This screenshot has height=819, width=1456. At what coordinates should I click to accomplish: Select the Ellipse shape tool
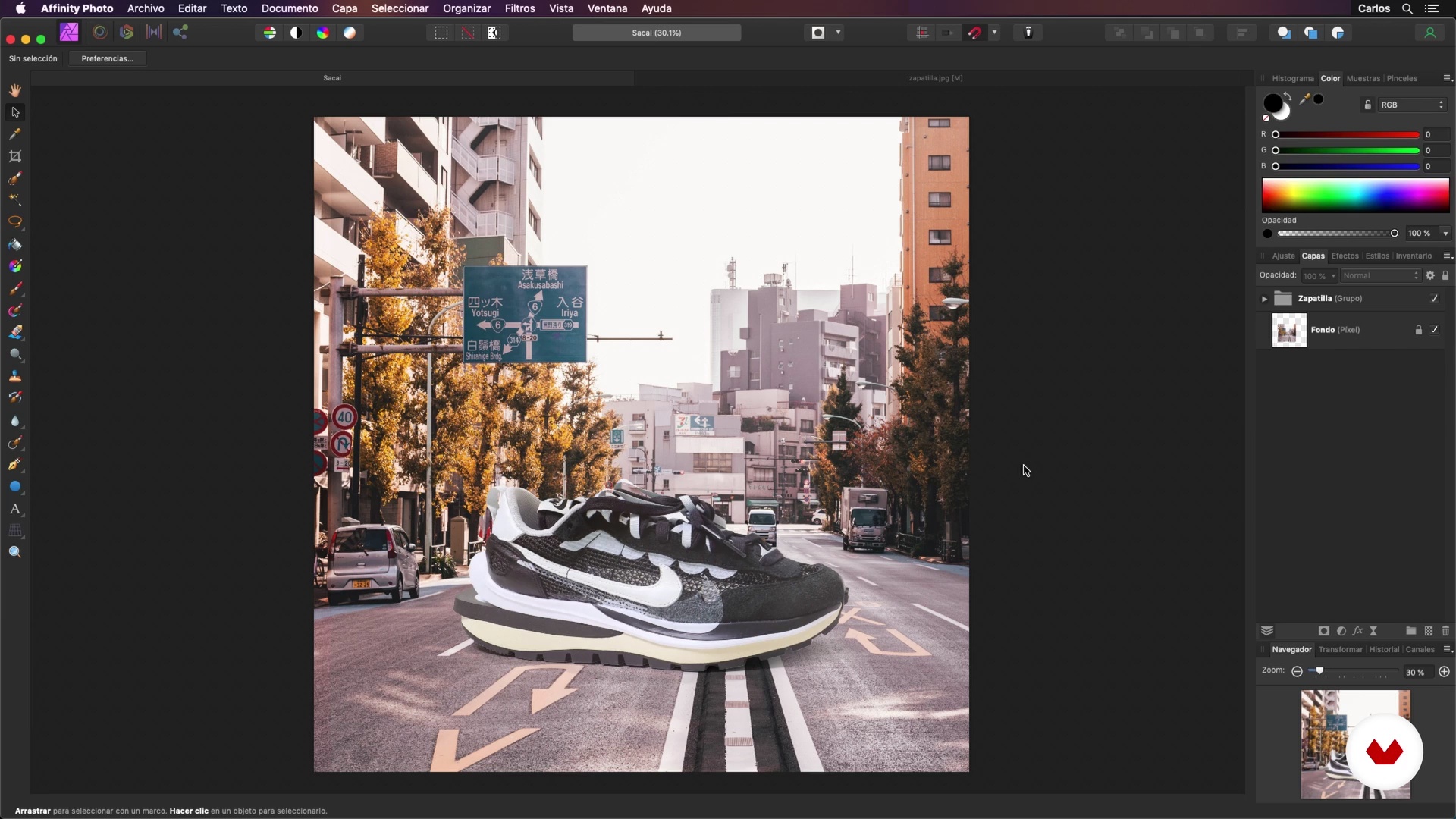15,487
